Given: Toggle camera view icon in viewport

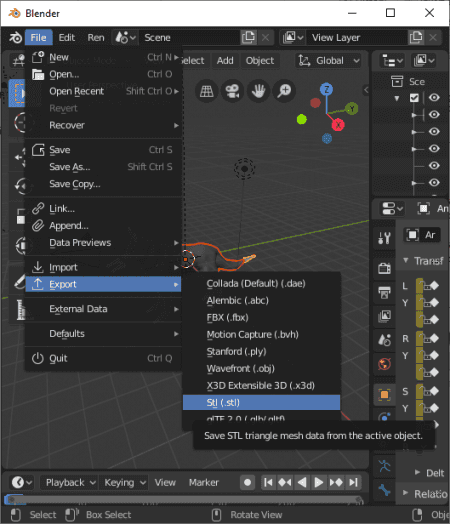Looking at the screenshot, I should point(232,91).
